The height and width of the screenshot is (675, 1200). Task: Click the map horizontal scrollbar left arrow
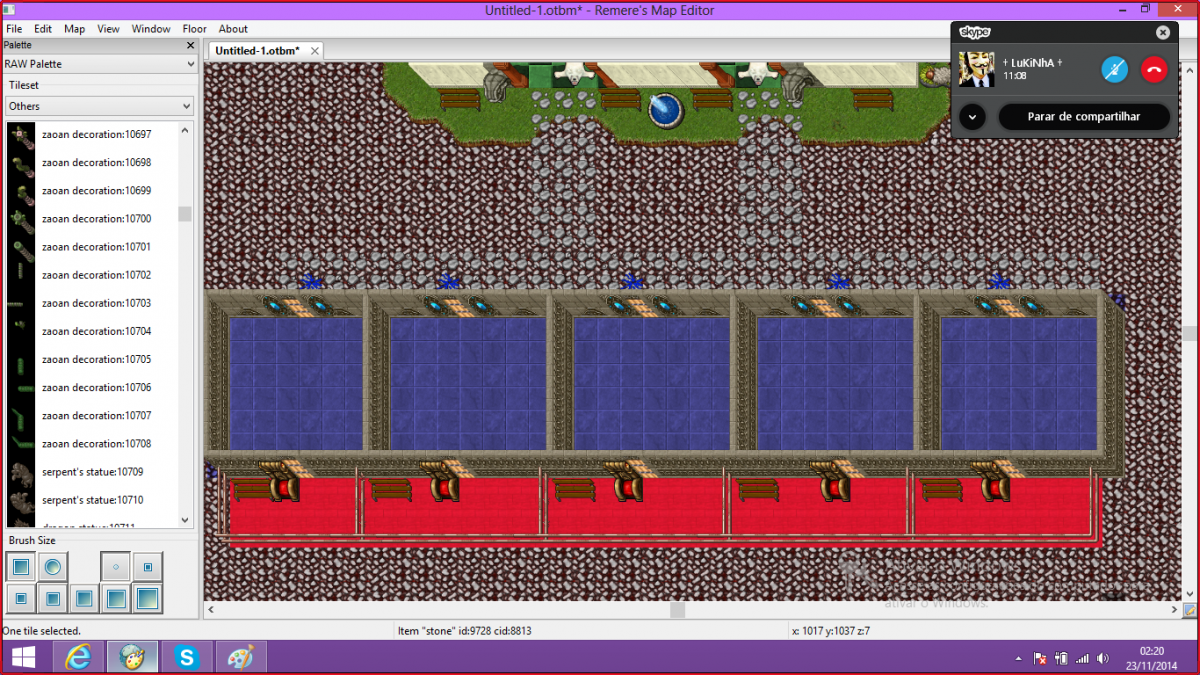click(x=211, y=609)
